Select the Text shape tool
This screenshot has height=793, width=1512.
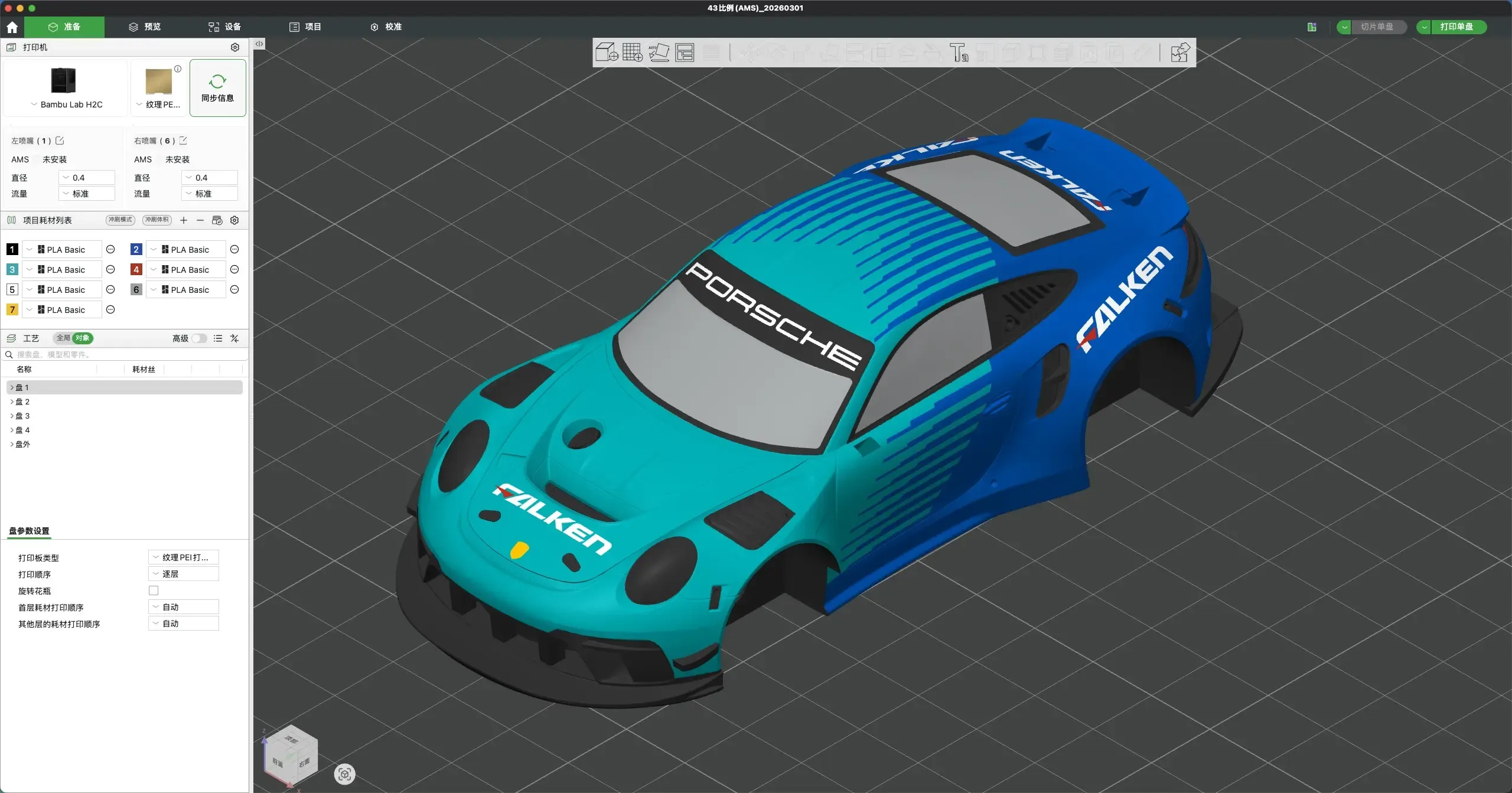[959, 53]
